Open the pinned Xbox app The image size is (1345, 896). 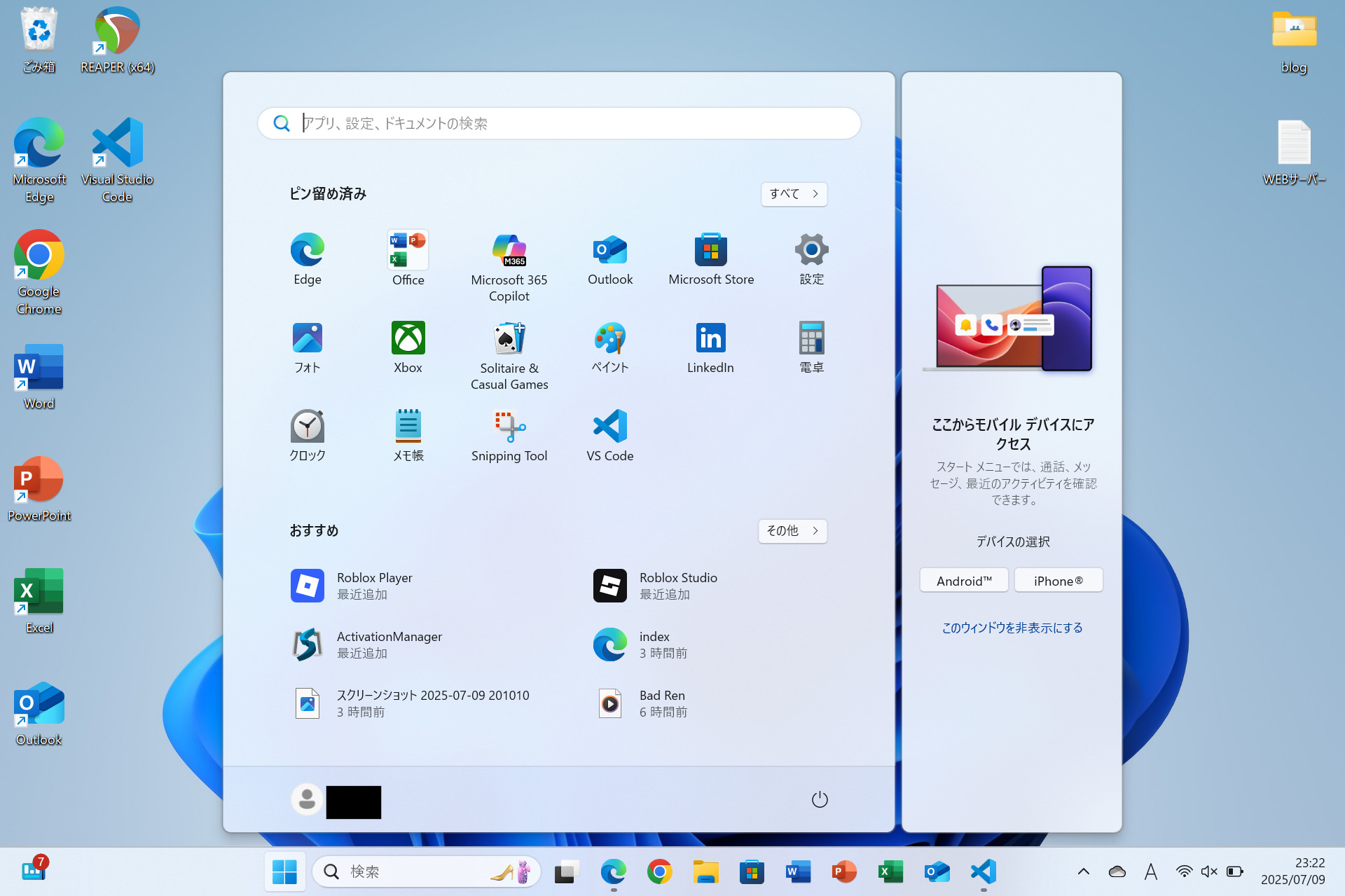(x=408, y=347)
